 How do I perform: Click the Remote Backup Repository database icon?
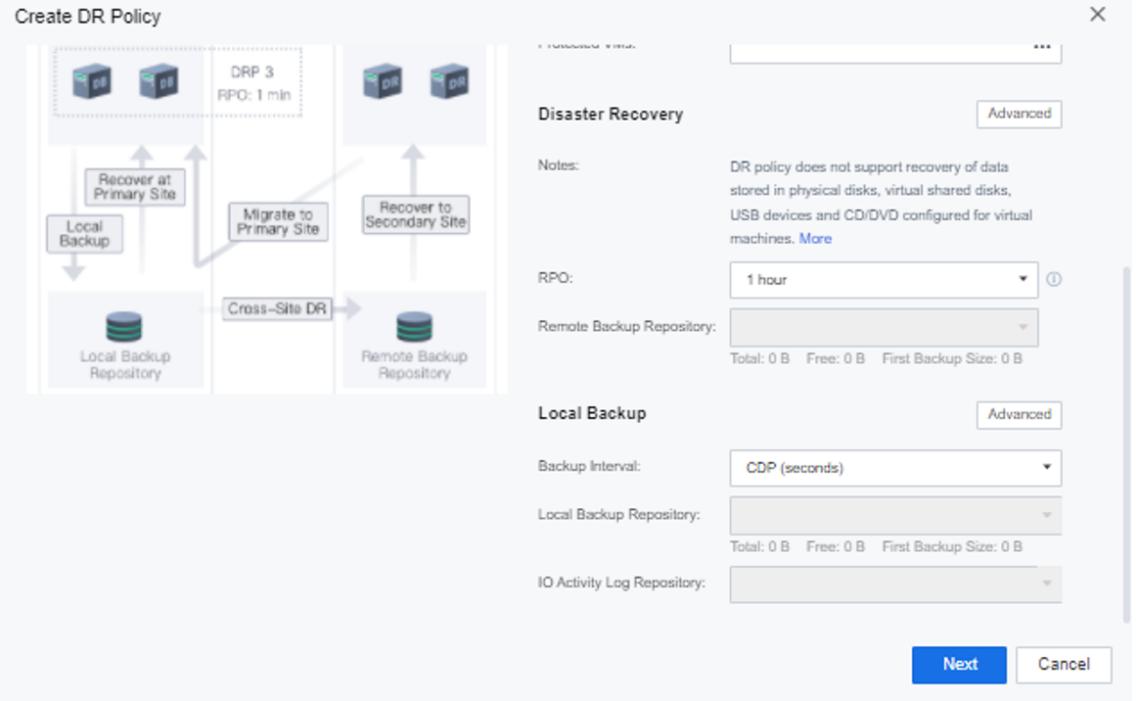[414, 326]
